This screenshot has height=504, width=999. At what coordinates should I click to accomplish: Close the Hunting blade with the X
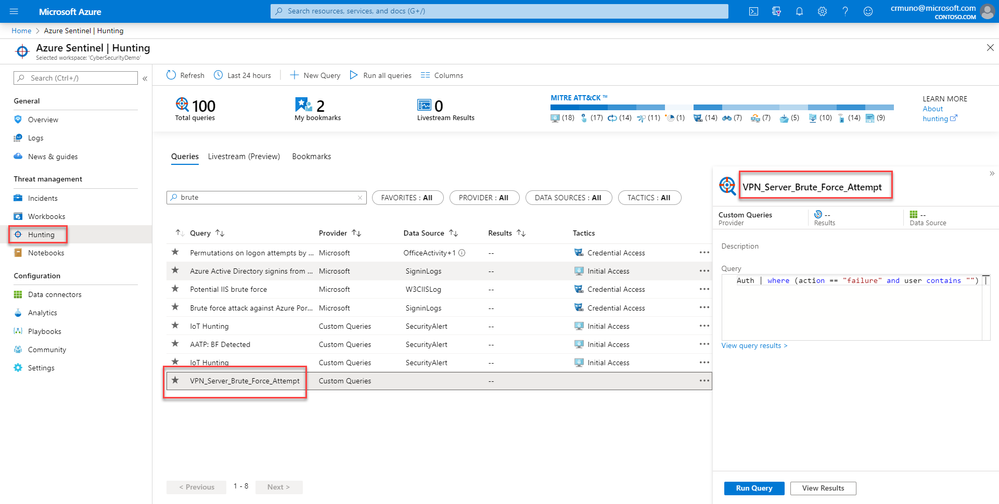point(989,48)
